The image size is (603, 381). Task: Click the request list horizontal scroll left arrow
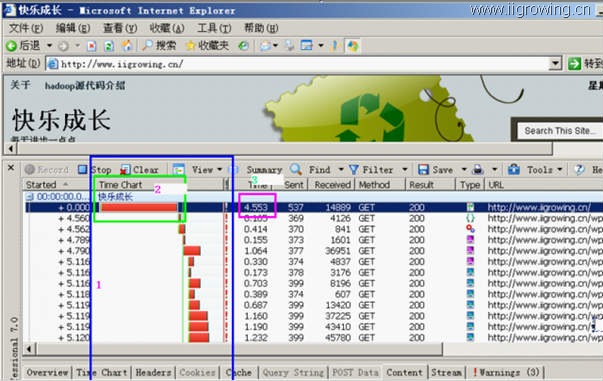point(29,349)
